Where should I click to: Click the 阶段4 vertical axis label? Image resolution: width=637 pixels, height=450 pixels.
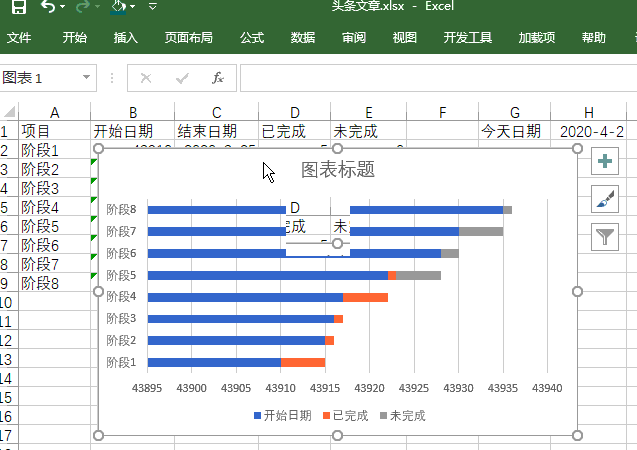[x=121, y=297]
